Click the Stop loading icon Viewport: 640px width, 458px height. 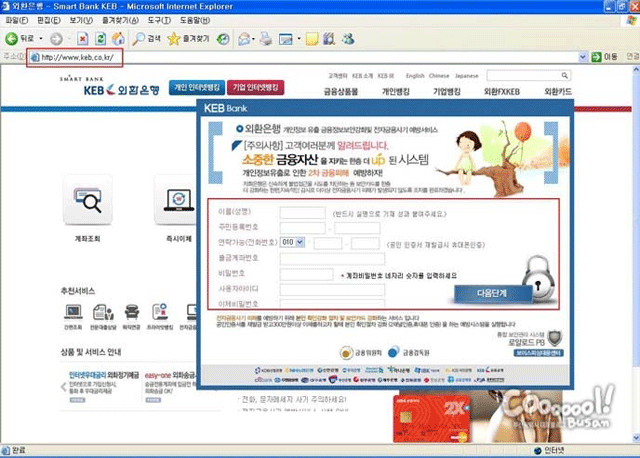(83, 39)
